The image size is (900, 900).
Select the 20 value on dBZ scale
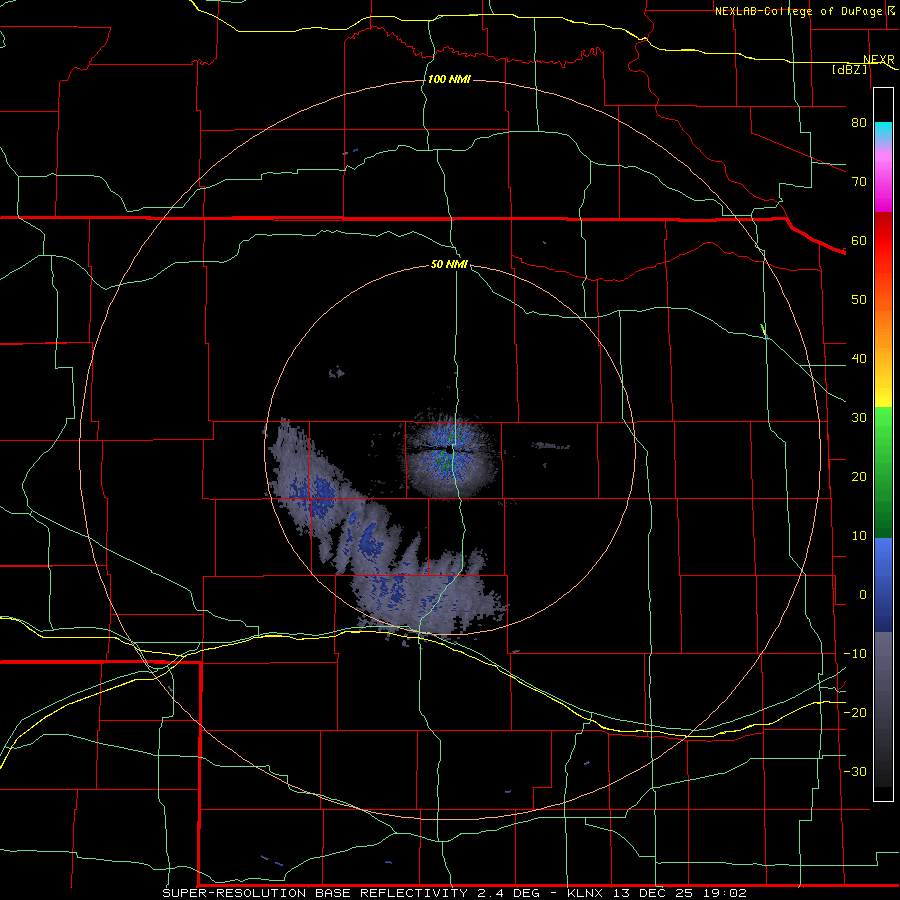click(x=859, y=477)
